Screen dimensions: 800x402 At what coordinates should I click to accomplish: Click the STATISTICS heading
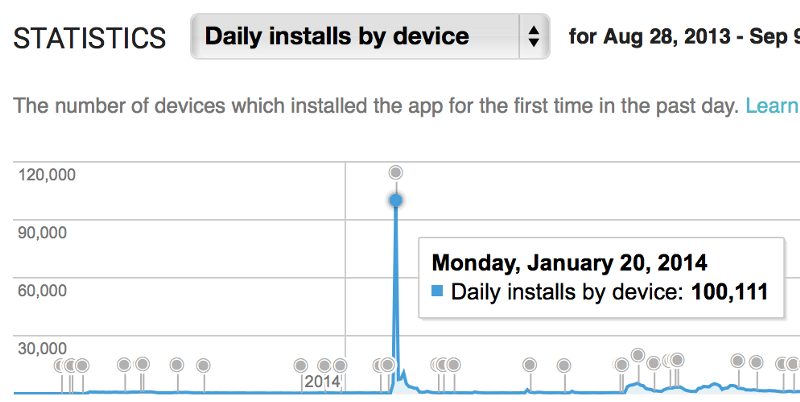(90, 38)
